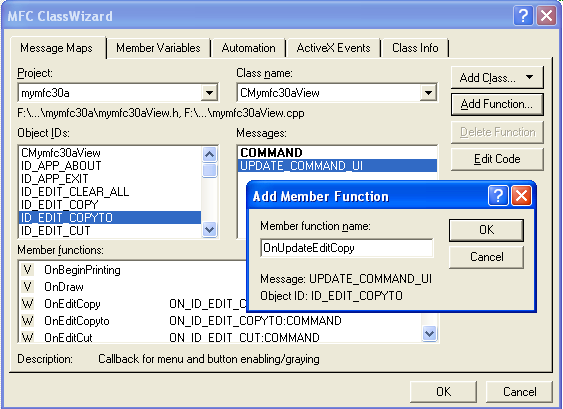Select ID_EDIT_CLEAR_ALL in Object IDs

coord(110,192)
